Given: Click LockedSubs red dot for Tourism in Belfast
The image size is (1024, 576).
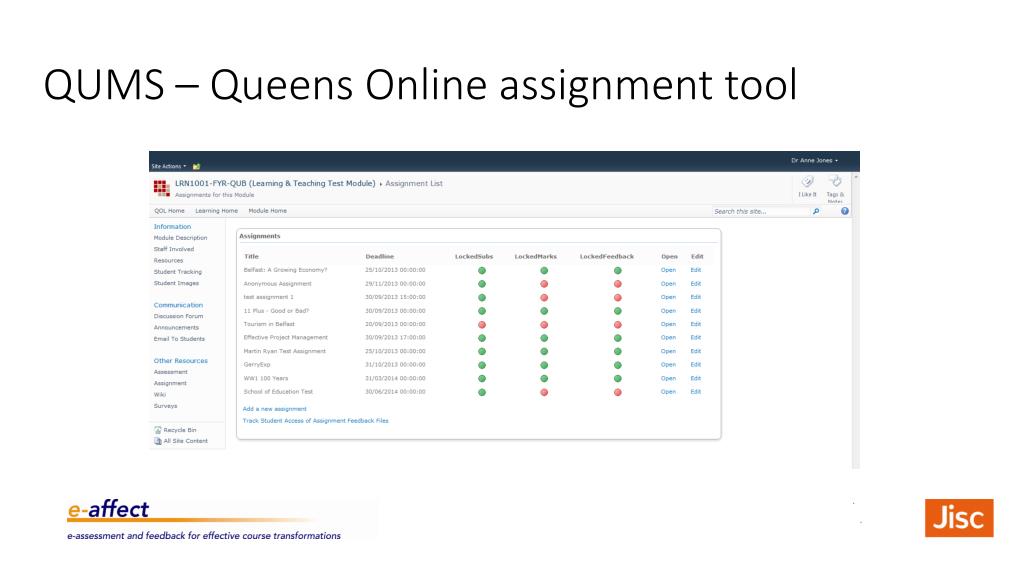Looking at the screenshot, I should coord(482,325).
